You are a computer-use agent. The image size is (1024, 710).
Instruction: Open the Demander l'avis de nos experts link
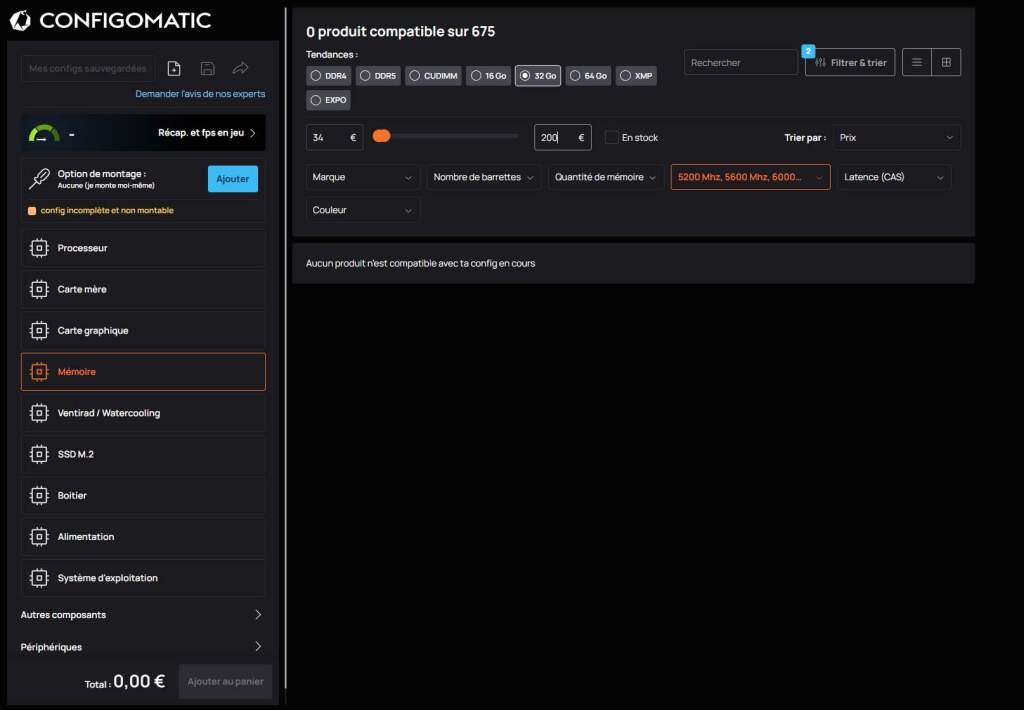200,94
